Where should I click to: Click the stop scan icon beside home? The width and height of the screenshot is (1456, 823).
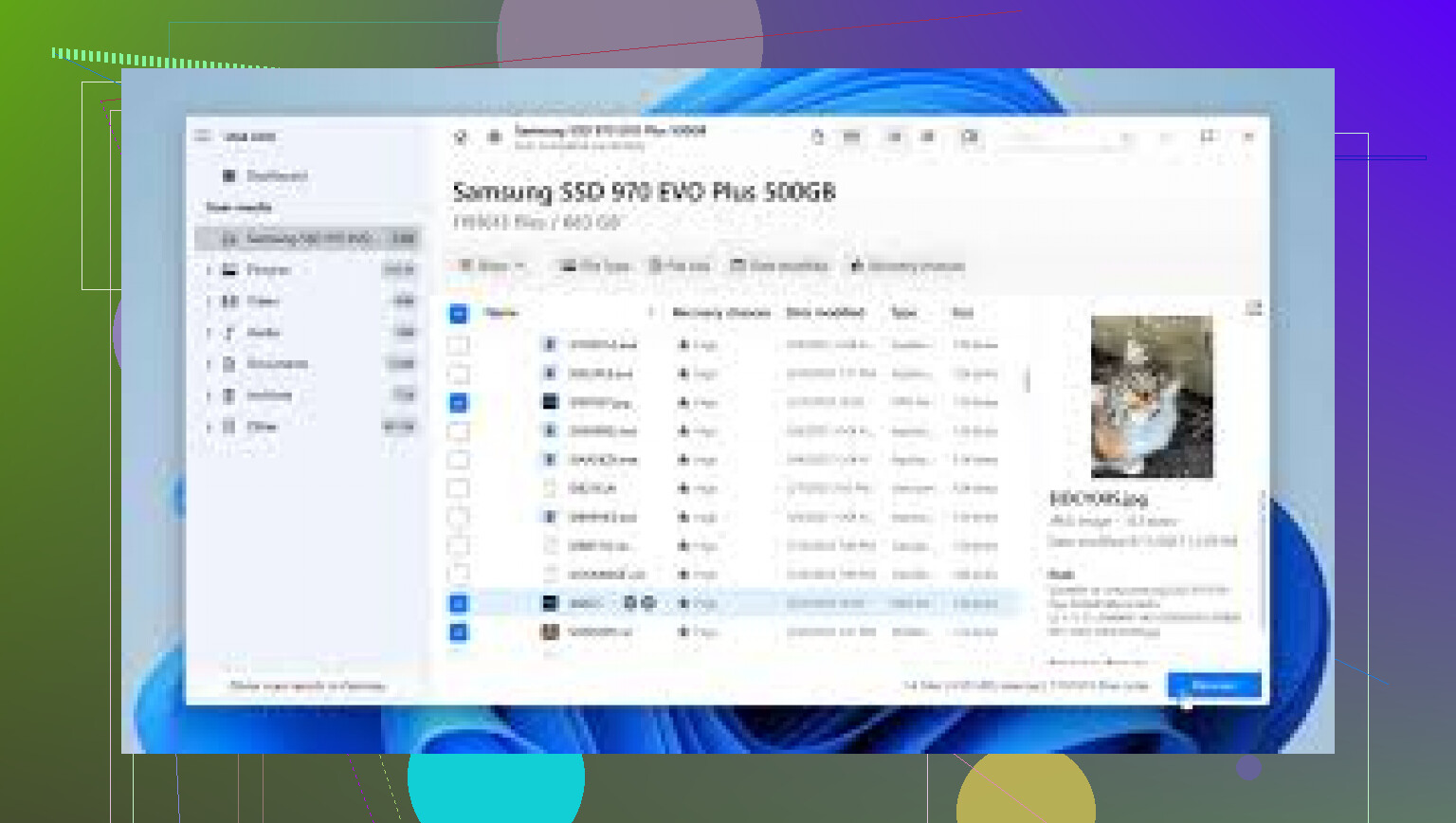coord(494,137)
